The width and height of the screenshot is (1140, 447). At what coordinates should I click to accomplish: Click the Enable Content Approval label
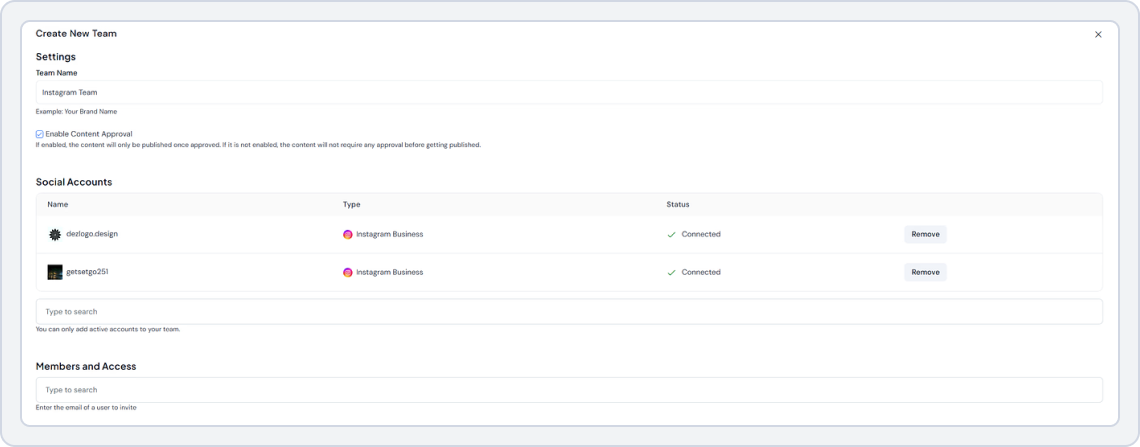click(89, 134)
